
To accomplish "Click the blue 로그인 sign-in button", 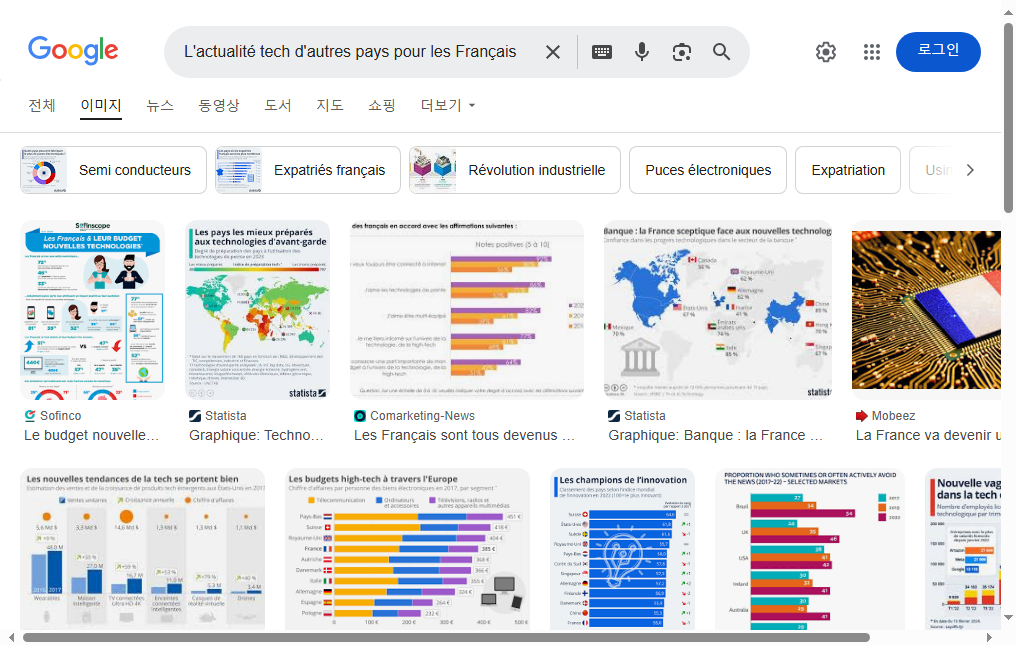I will tap(938, 52).
